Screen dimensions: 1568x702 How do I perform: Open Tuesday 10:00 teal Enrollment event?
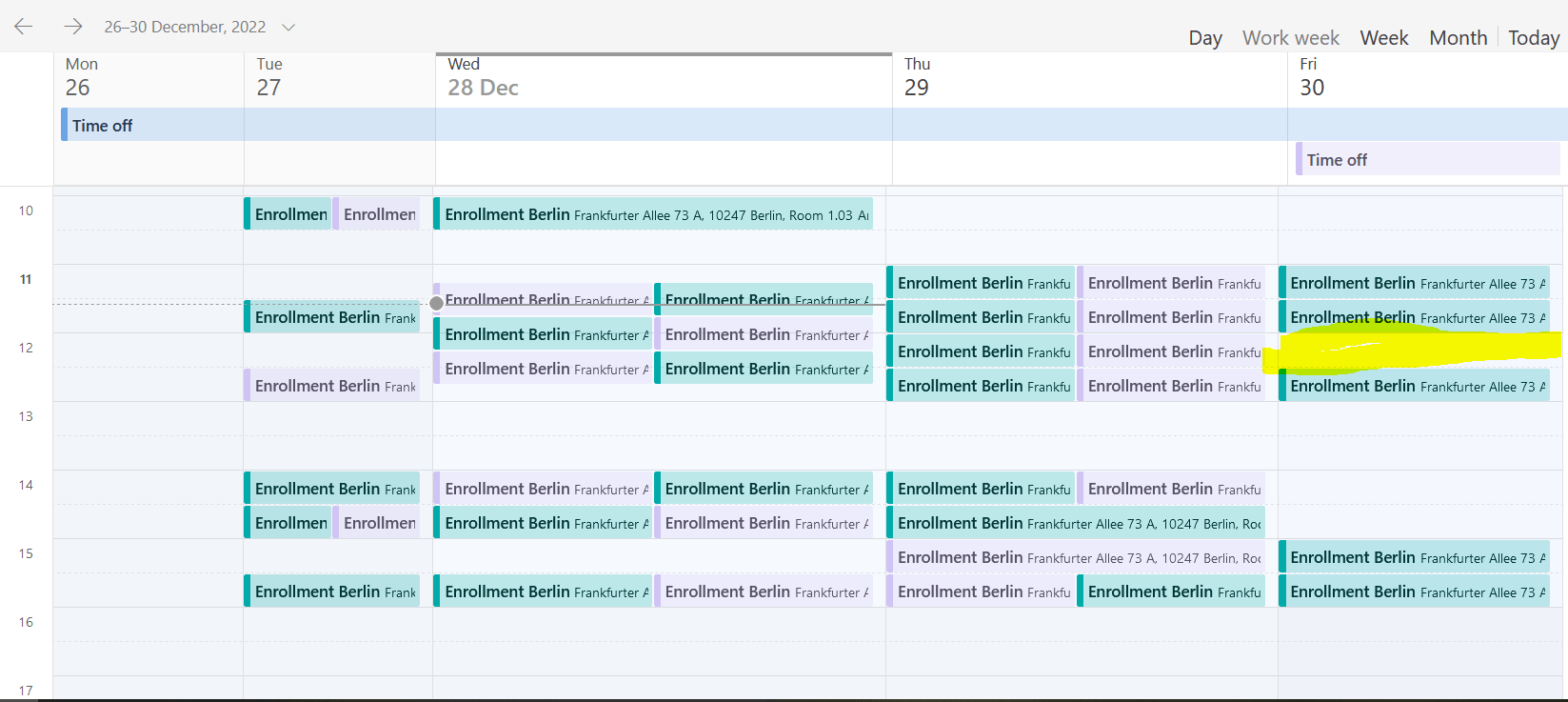pyautogui.click(x=288, y=214)
